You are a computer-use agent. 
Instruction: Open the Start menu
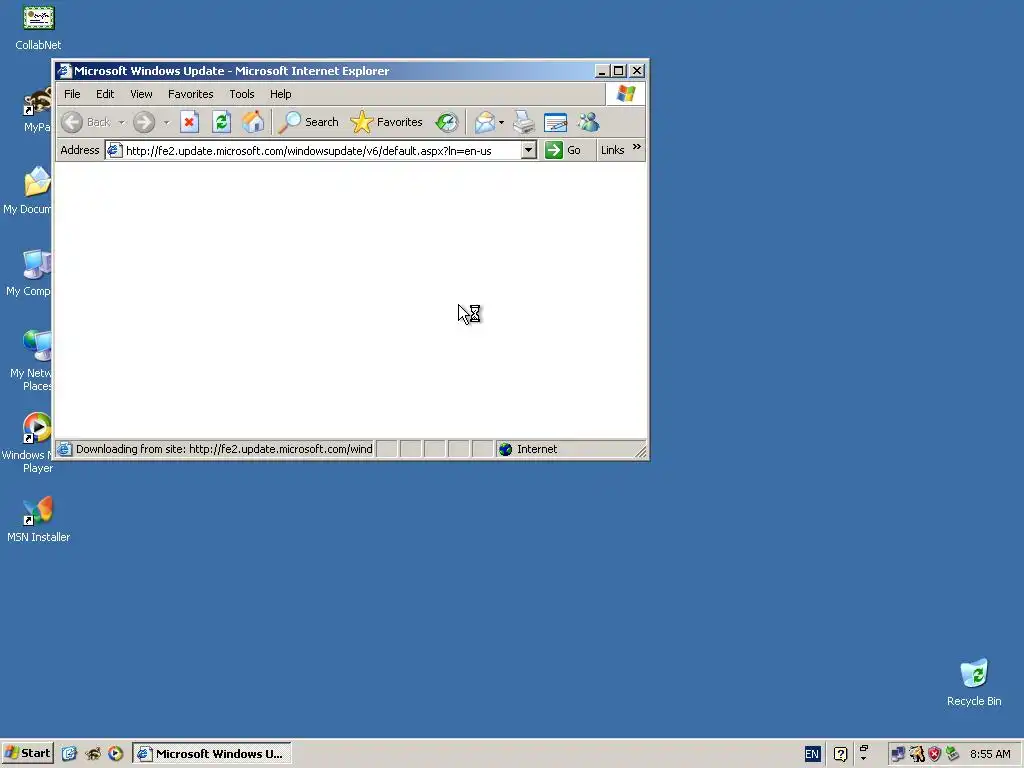[x=27, y=754]
